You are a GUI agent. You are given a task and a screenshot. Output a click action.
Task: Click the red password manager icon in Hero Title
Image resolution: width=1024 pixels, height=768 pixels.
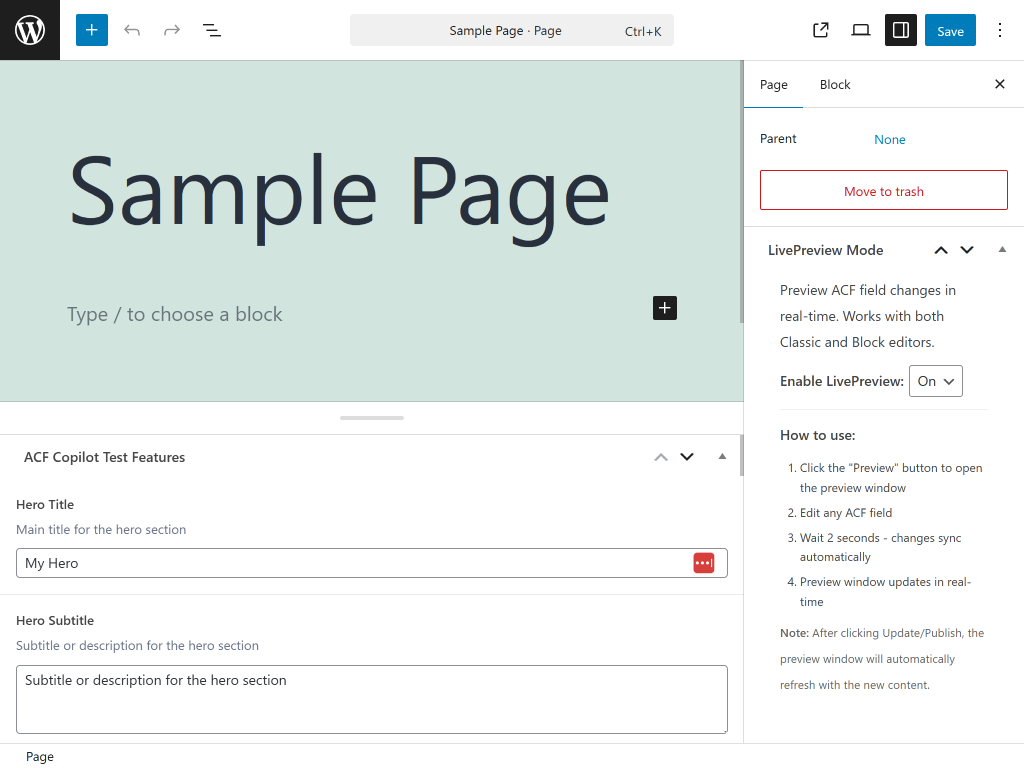[704, 563]
